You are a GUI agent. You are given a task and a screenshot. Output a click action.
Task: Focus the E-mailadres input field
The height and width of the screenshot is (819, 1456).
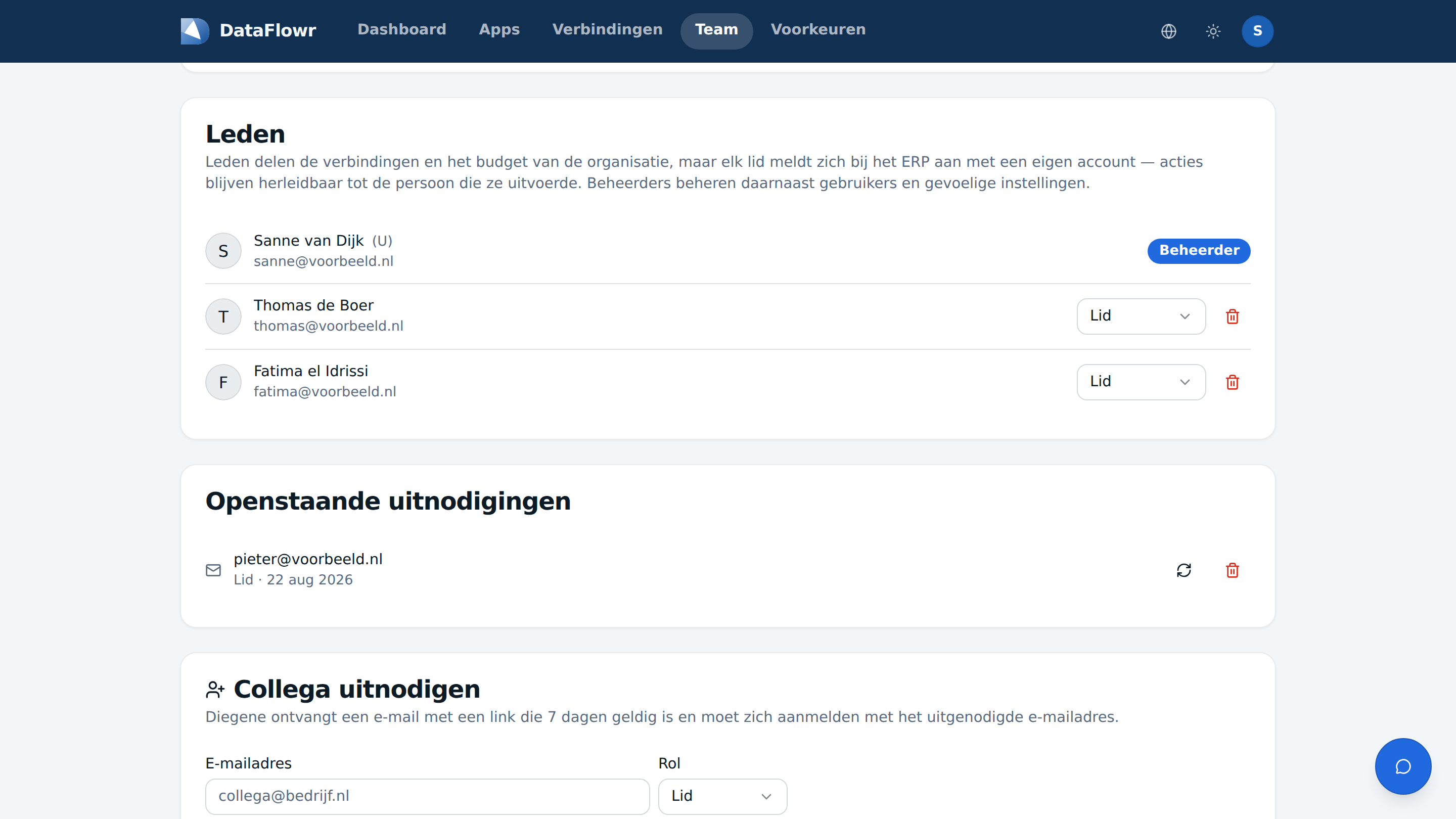click(427, 796)
